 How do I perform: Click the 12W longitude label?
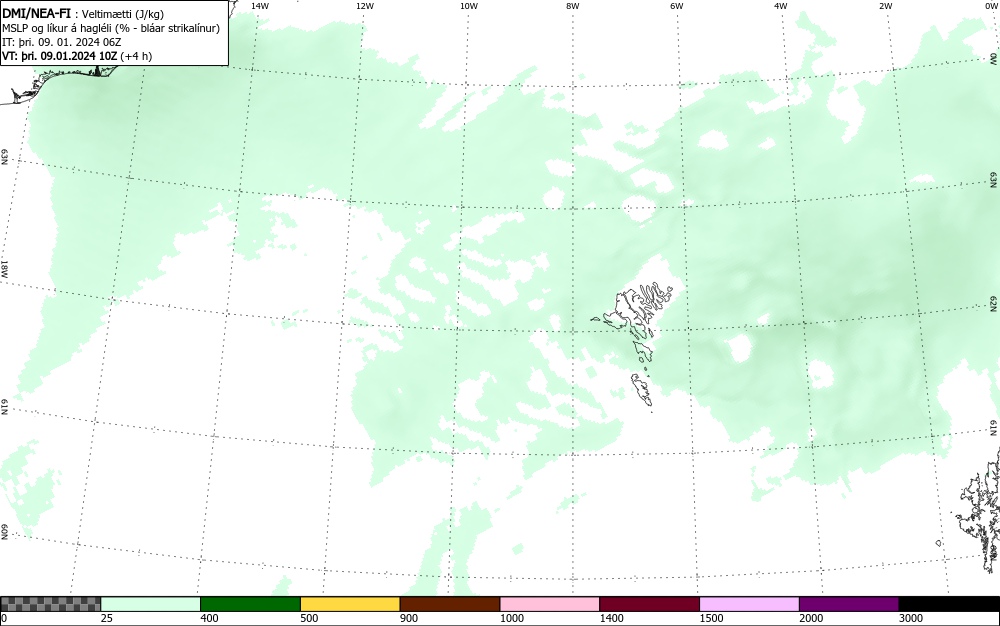(364, 6)
